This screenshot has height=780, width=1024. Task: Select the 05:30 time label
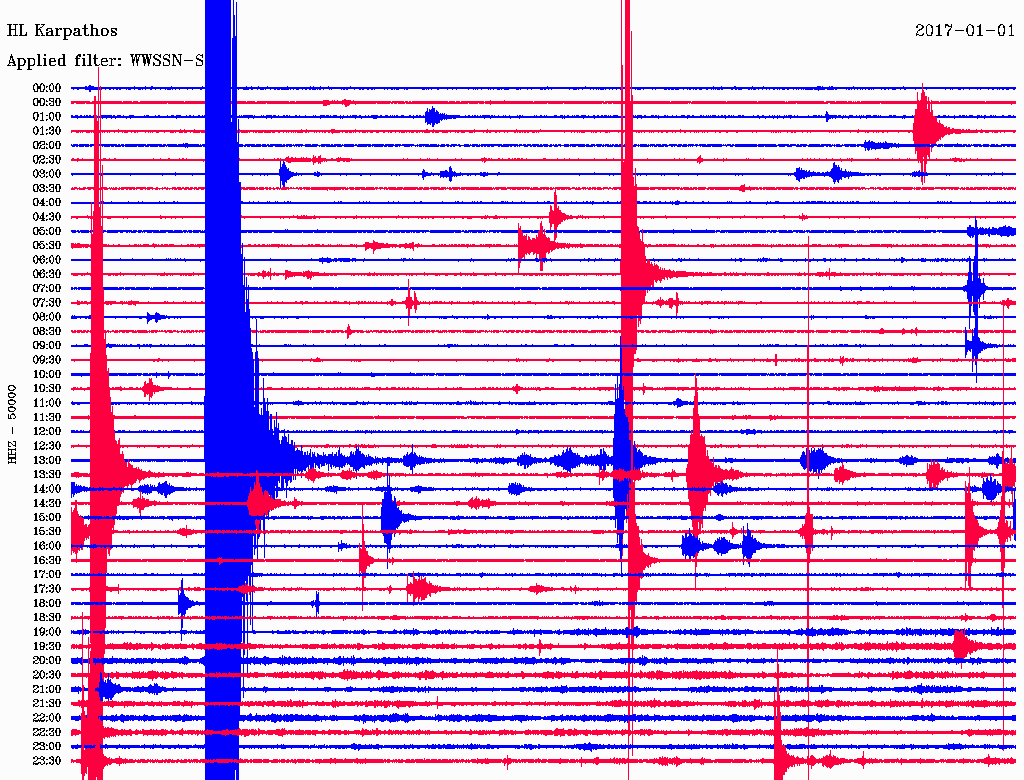point(47,246)
